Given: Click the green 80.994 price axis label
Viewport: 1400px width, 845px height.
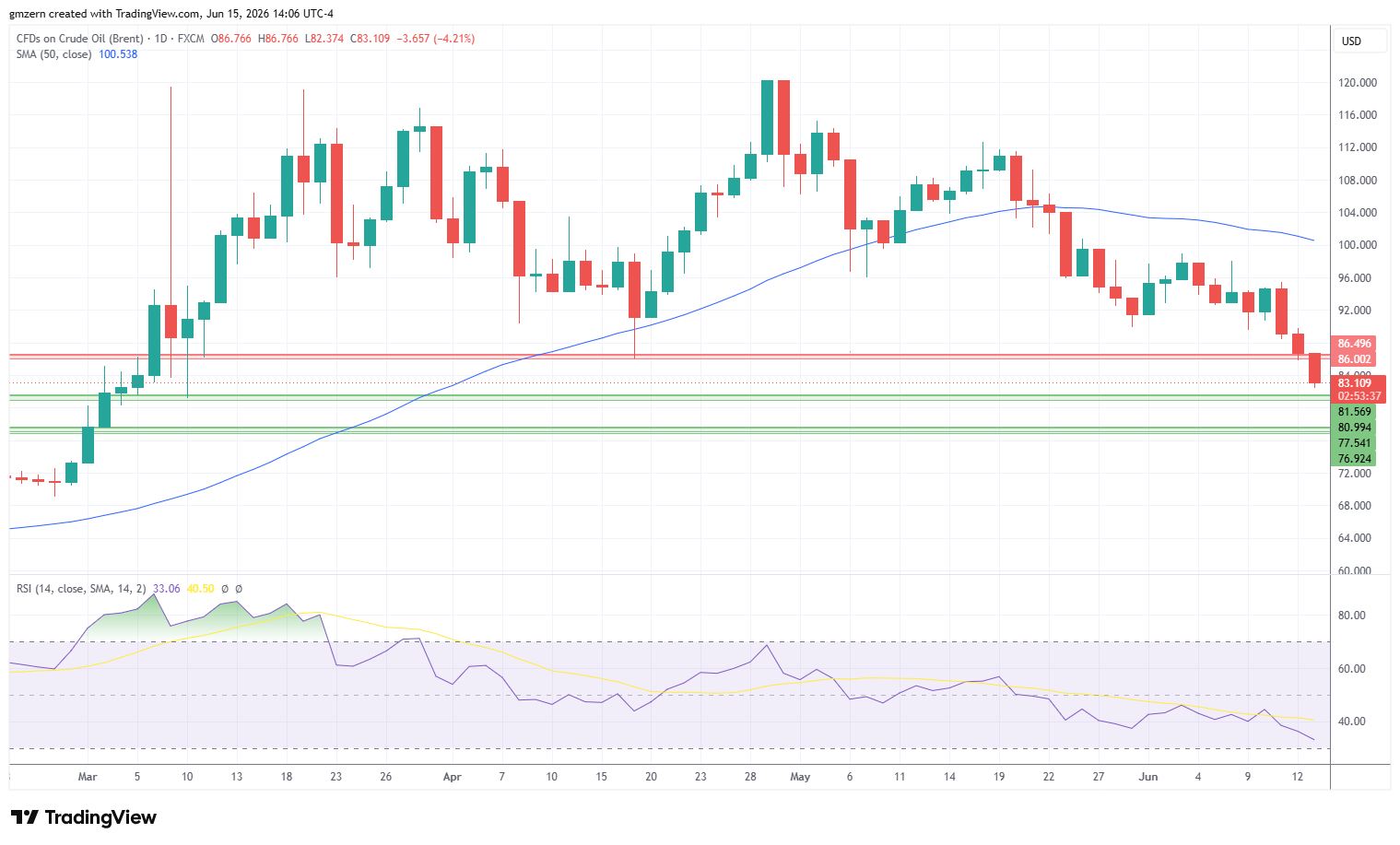Looking at the screenshot, I should coord(1355,428).
